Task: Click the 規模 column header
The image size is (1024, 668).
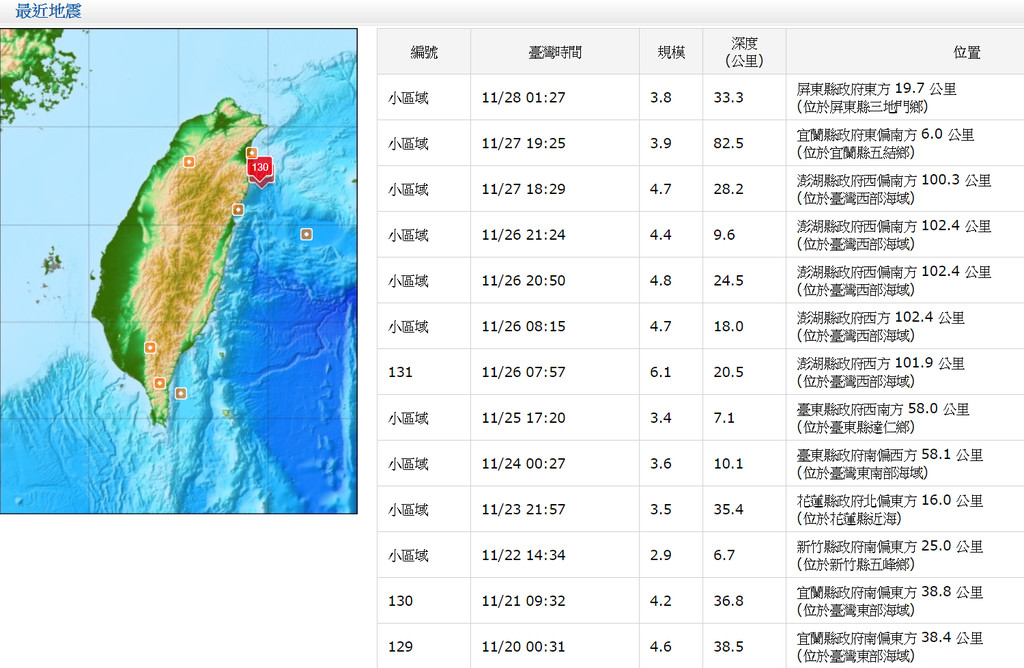Action: (670, 52)
